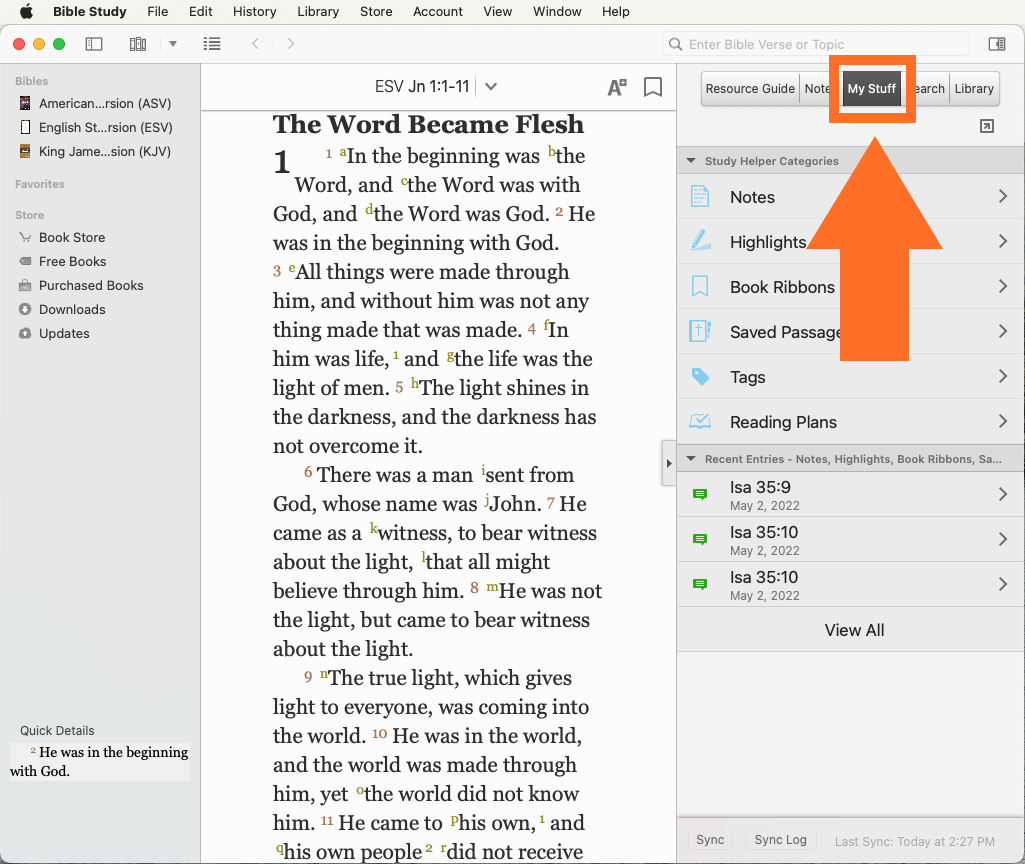Toggle the right study panel icon
Viewport: 1025px width, 864px height.
coord(996,44)
